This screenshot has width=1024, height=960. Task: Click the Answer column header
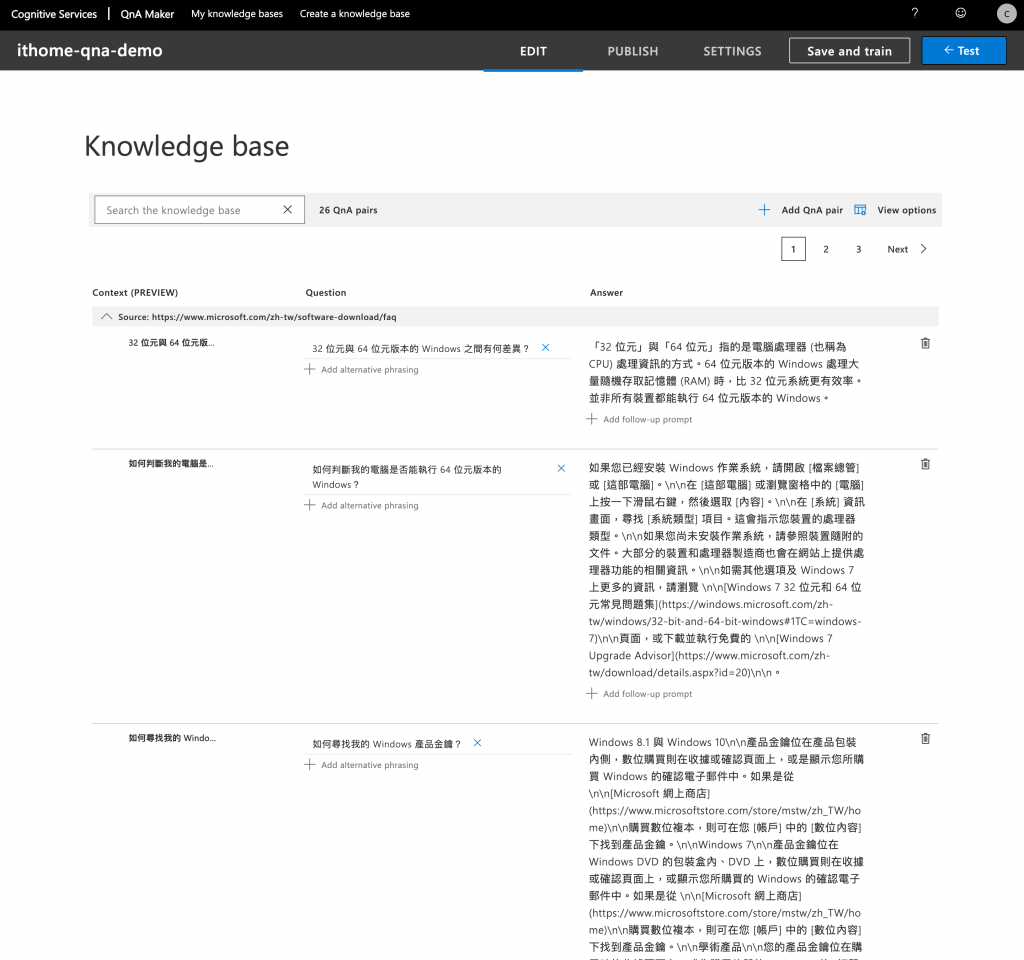[606, 293]
